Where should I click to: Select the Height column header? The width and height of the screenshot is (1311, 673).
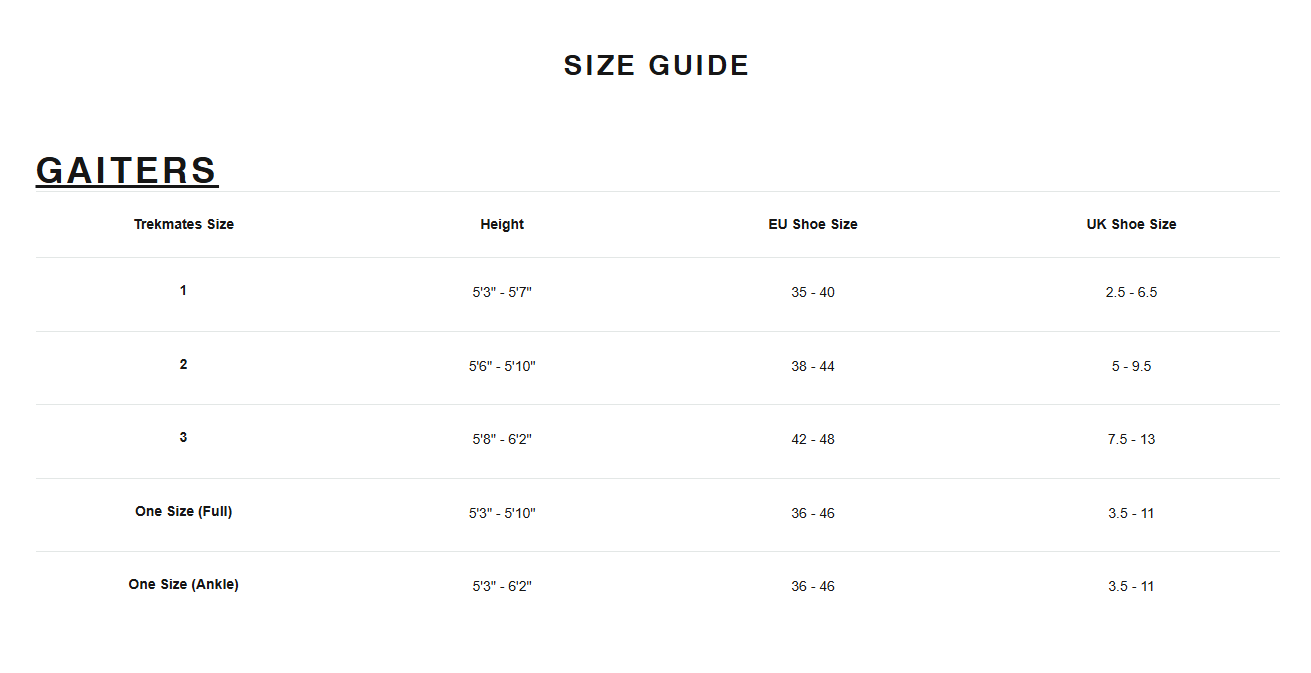(502, 224)
